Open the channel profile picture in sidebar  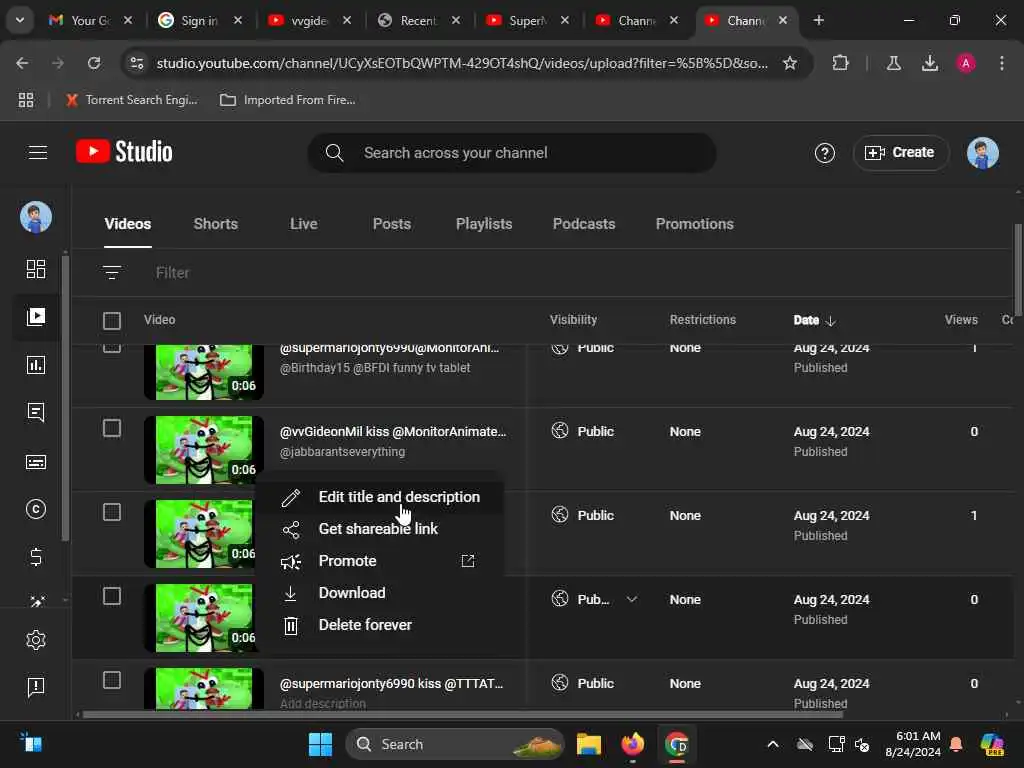pos(36,217)
